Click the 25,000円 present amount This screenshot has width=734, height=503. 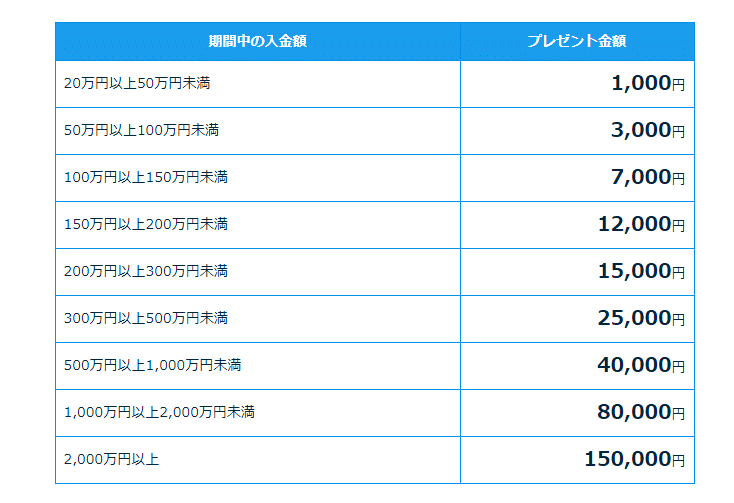(x=642, y=318)
